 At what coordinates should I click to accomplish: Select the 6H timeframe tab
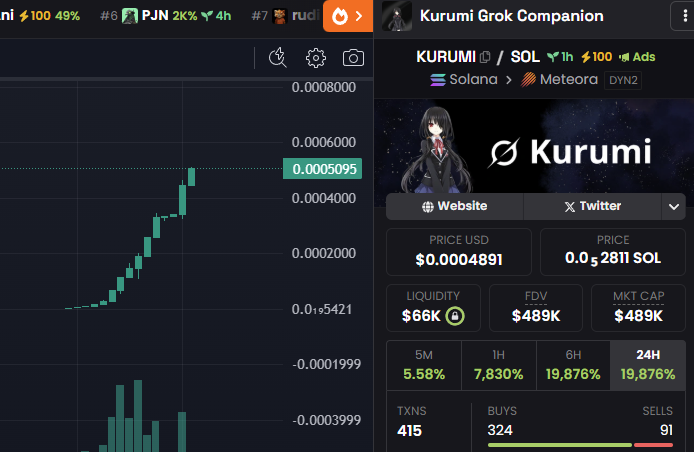point(573,365)
